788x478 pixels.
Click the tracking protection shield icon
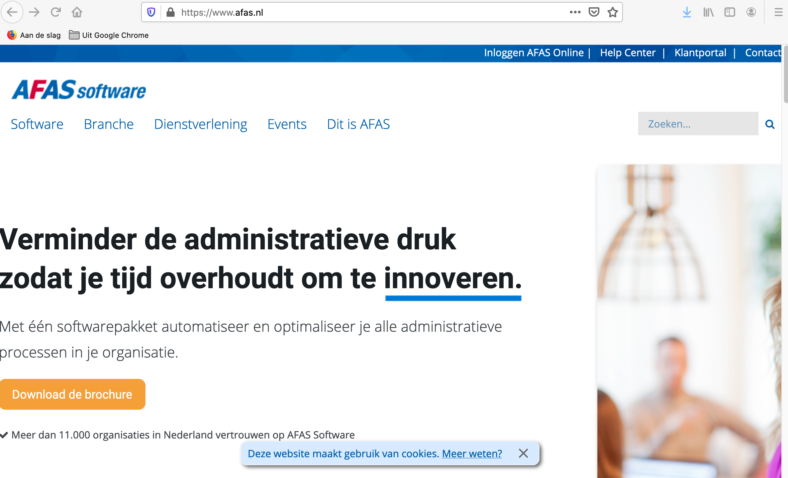151,12
